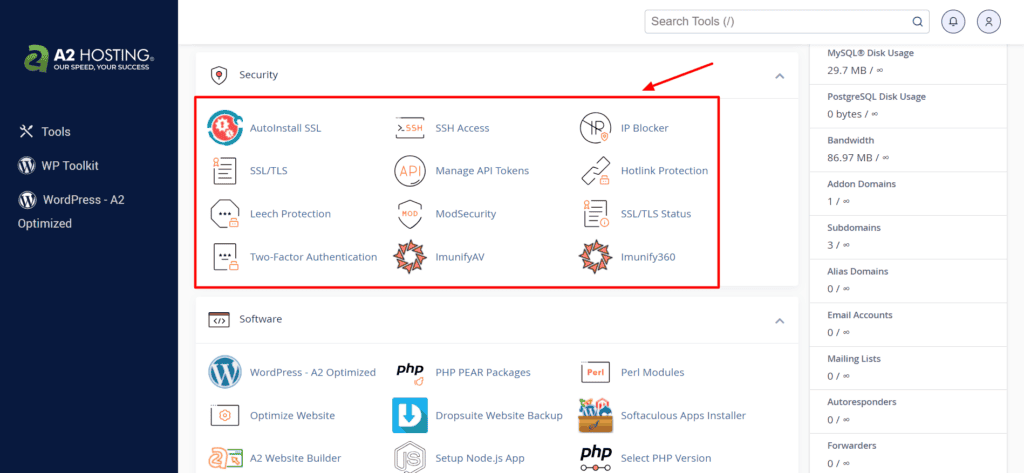
Task: Collapse the Software section chevron
Action: pyautogui.click(x=779, y=321)
